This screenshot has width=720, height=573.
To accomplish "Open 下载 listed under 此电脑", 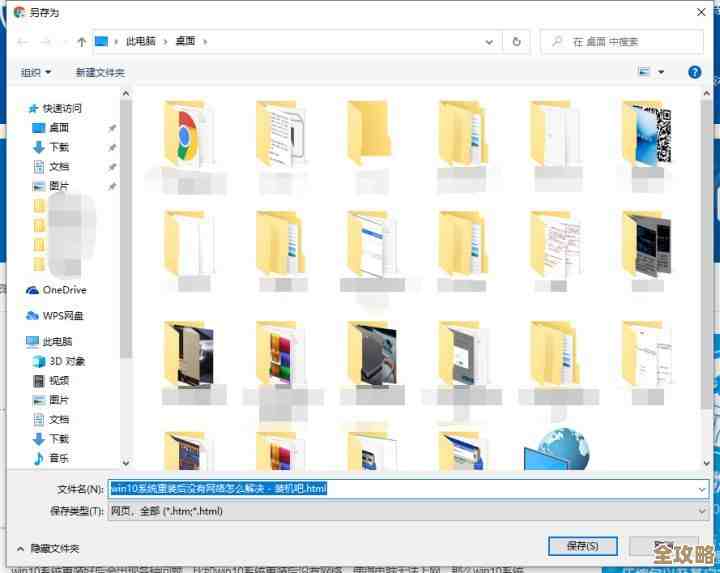I will pyautogui.click(x=59, y=438).
